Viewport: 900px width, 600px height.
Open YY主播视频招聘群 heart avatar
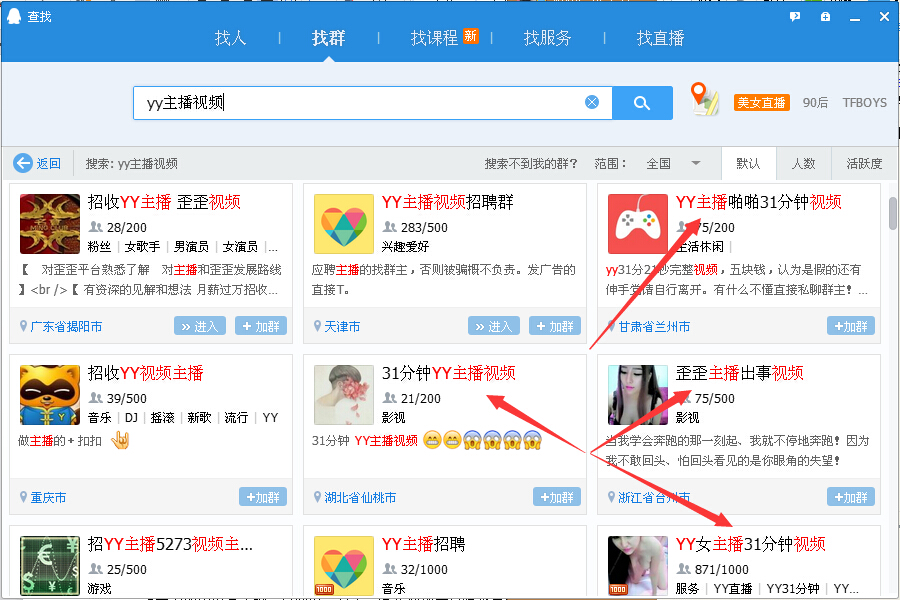[344, 224]
